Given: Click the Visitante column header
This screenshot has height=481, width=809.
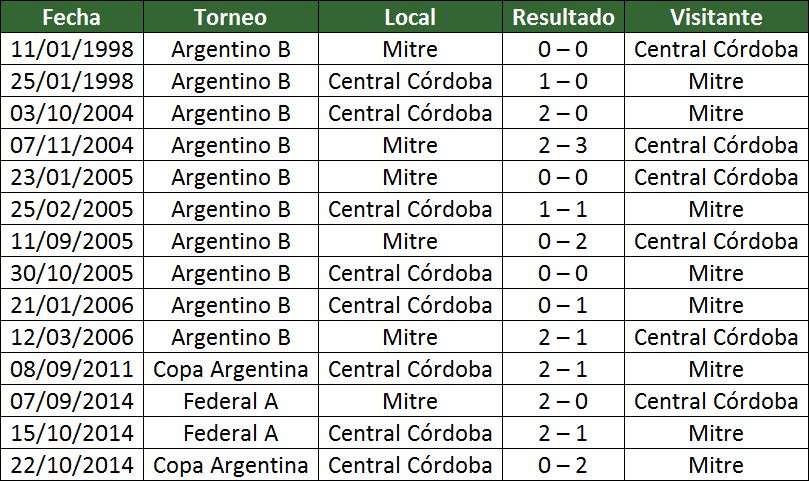Looking at the screenshot, I should [716, 17].
